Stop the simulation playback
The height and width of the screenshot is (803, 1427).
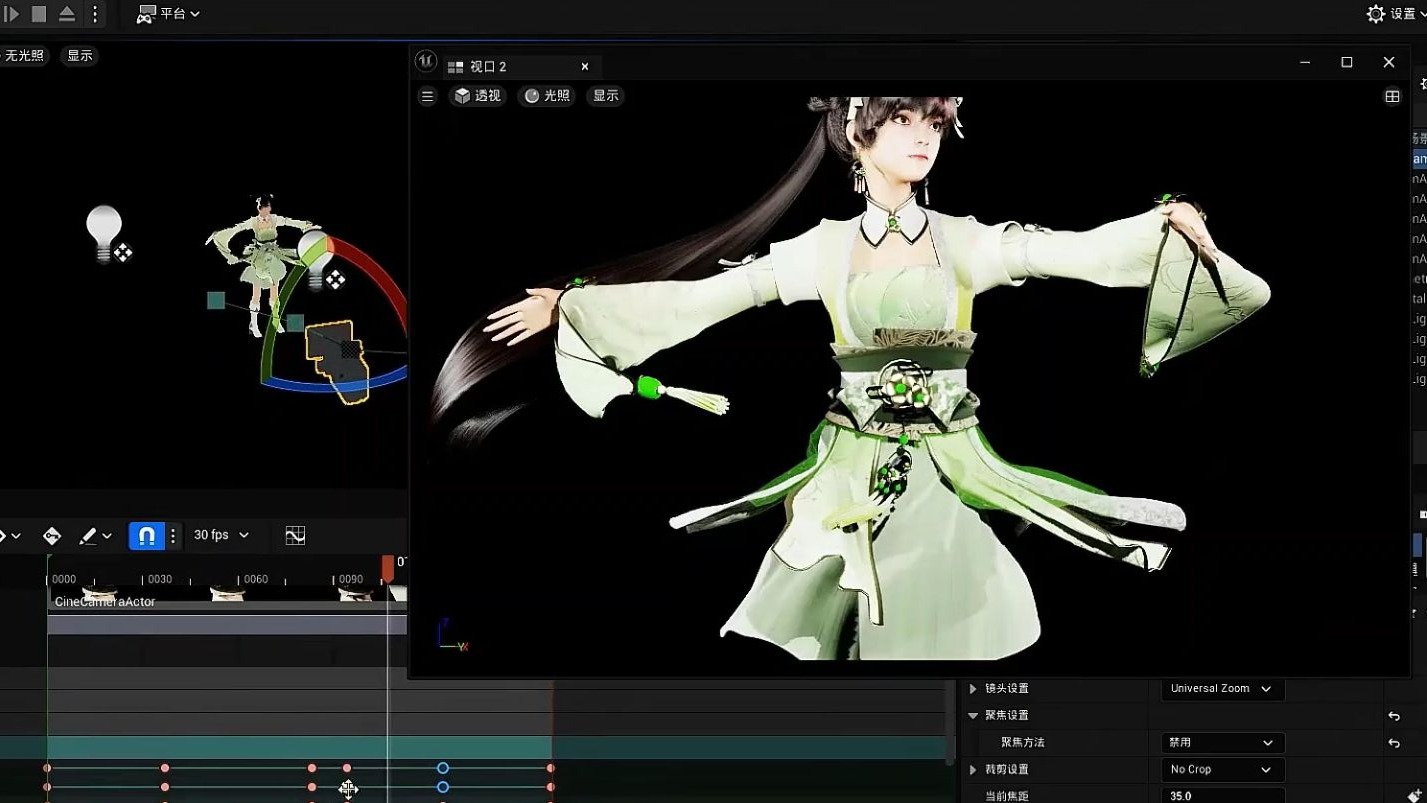click(x=39, y=14)
